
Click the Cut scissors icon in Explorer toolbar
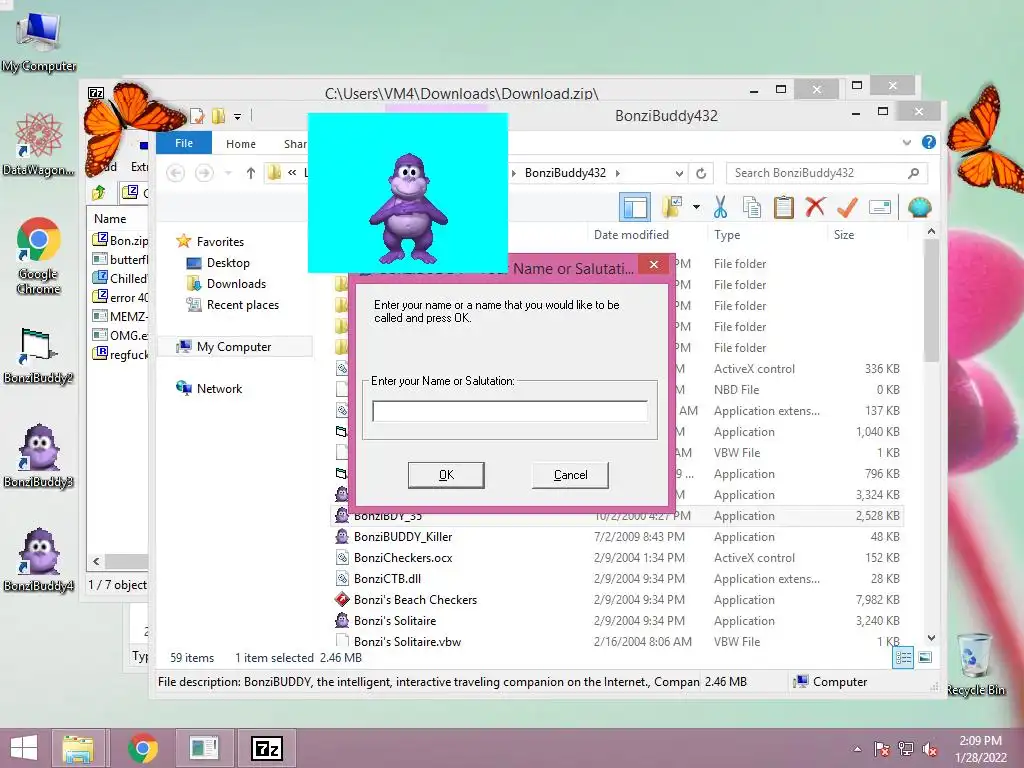pos(720,207)
